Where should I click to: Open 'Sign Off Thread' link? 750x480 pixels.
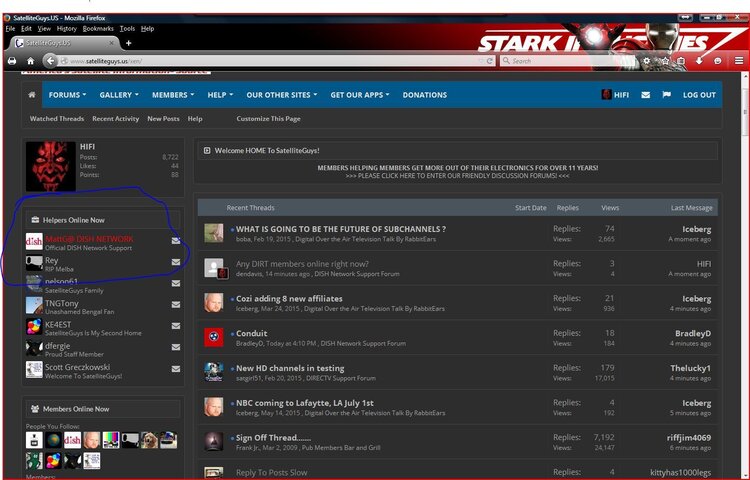coord(273,437)
